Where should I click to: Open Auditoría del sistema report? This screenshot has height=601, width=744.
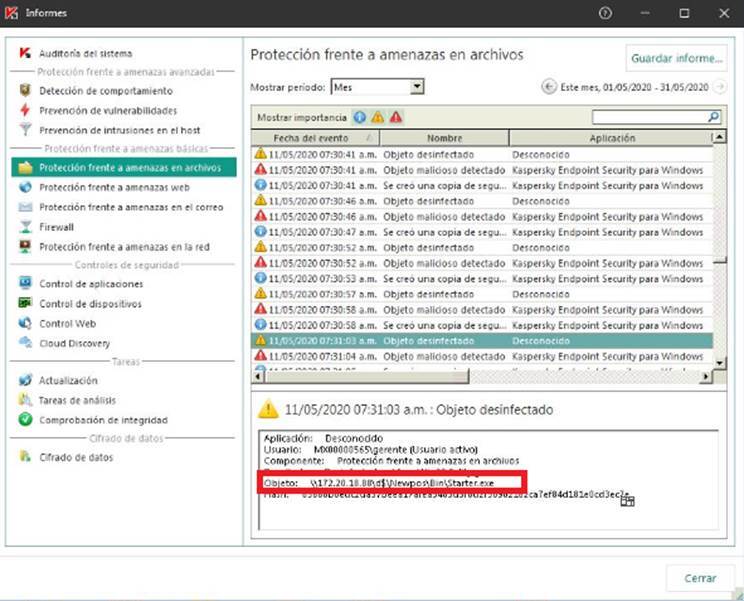[85, 54]
